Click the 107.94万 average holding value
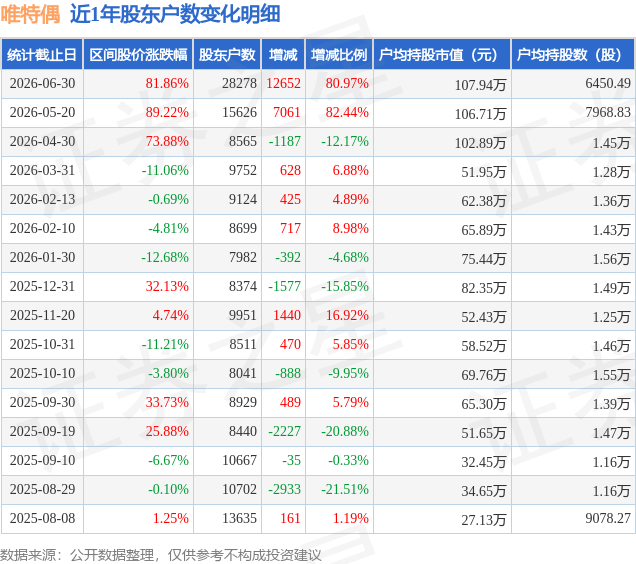 click(x=480, y=85)
